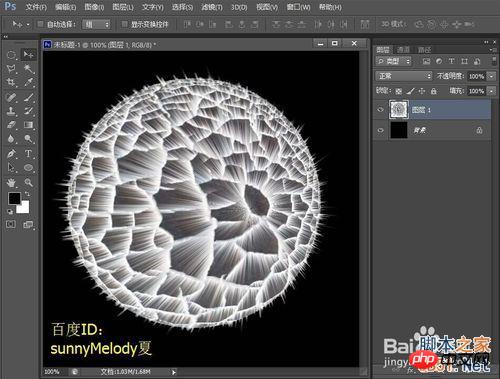Click the 背景 layer black thumbnail

coord(399,130)
